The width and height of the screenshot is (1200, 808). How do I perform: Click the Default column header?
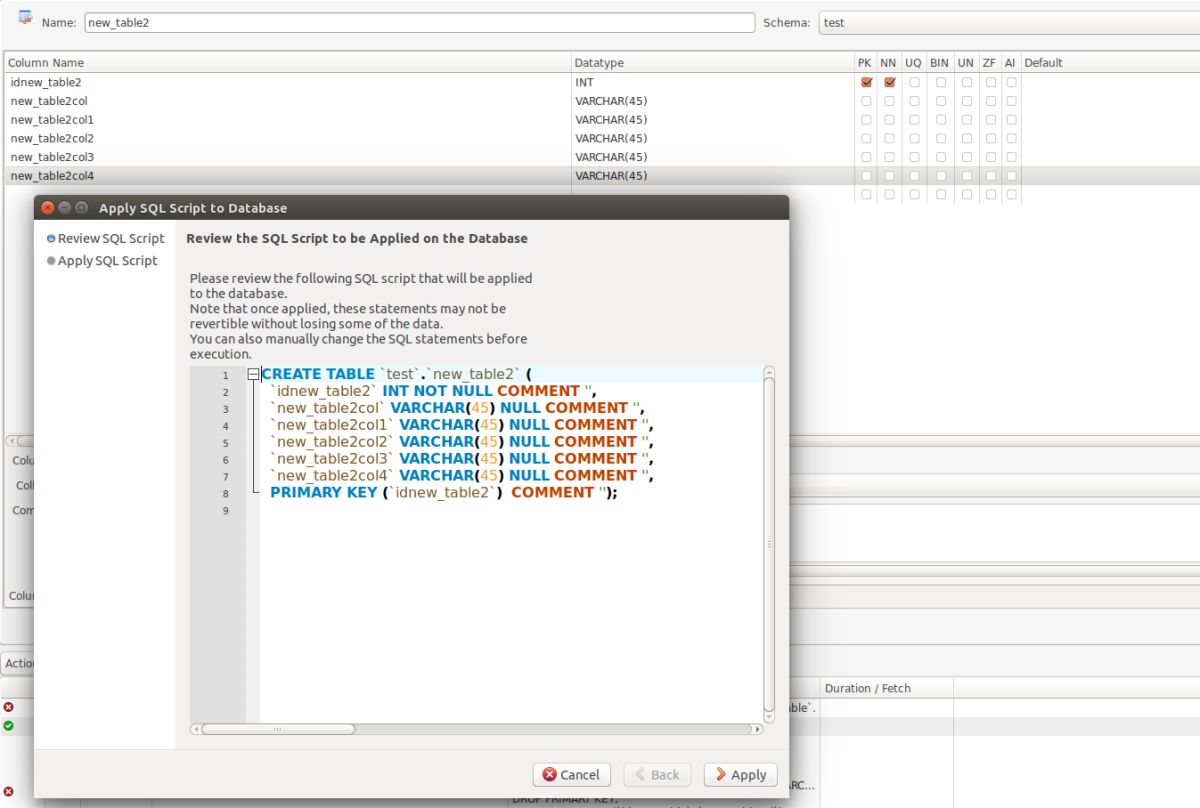[x=1110, y=62]
